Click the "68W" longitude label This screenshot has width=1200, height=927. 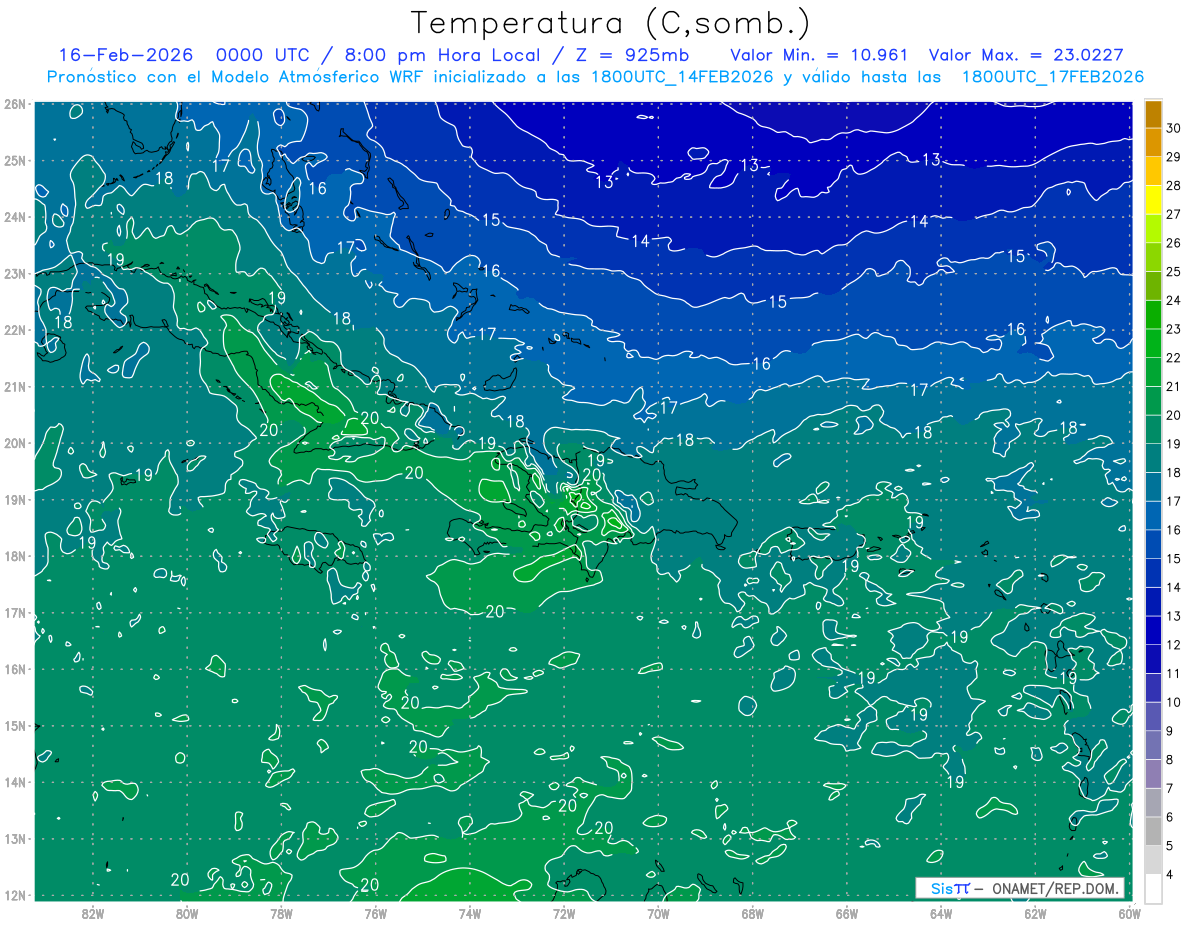(752, 913)
